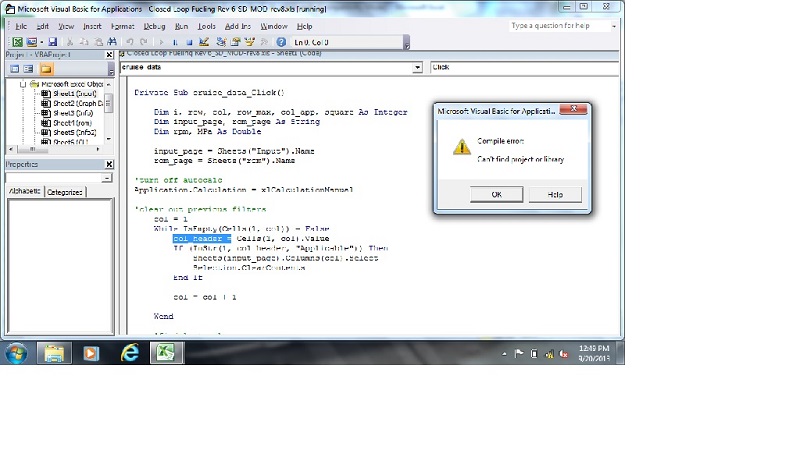
Task: Switch to the Categorized properties tab
Action: (x=65, y=192)
